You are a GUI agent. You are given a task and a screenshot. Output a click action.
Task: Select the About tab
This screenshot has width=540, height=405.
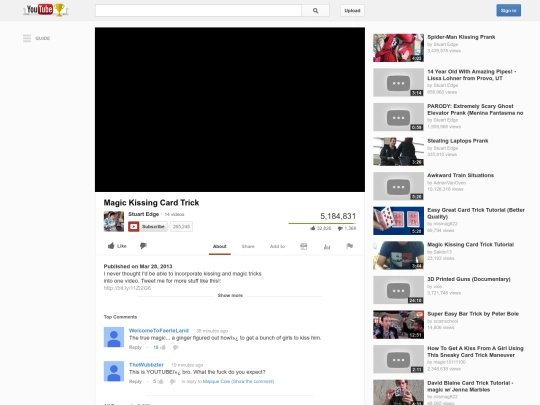point(220,246)
